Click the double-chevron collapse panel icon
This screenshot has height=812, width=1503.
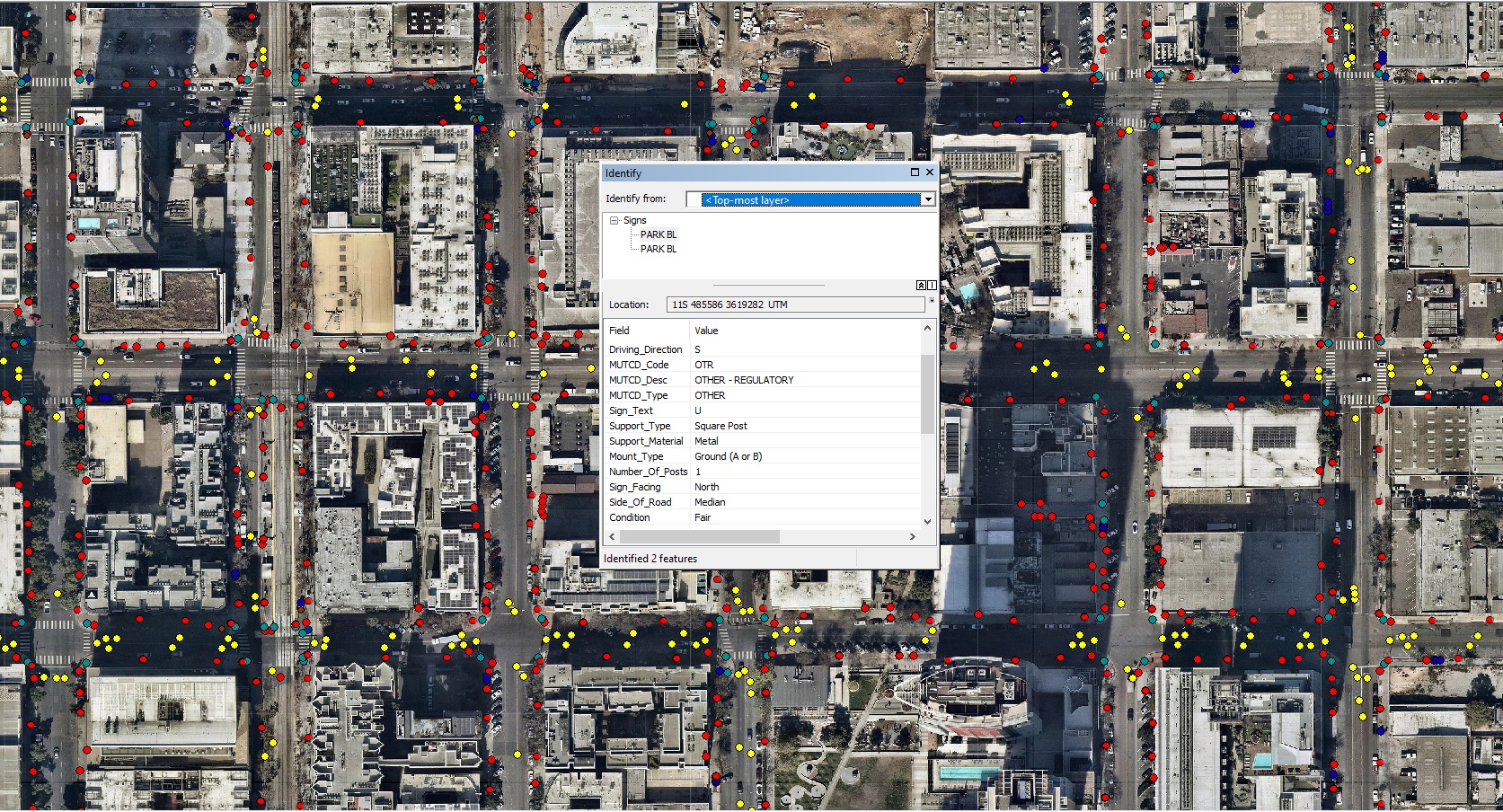click(921, 285)
